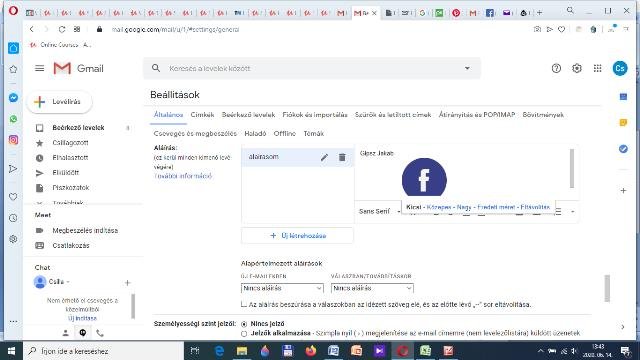This screenshot has height=360, width=640.
Task: Open További információ signature link
Action: pyautogui.click(x=183, y=176)
